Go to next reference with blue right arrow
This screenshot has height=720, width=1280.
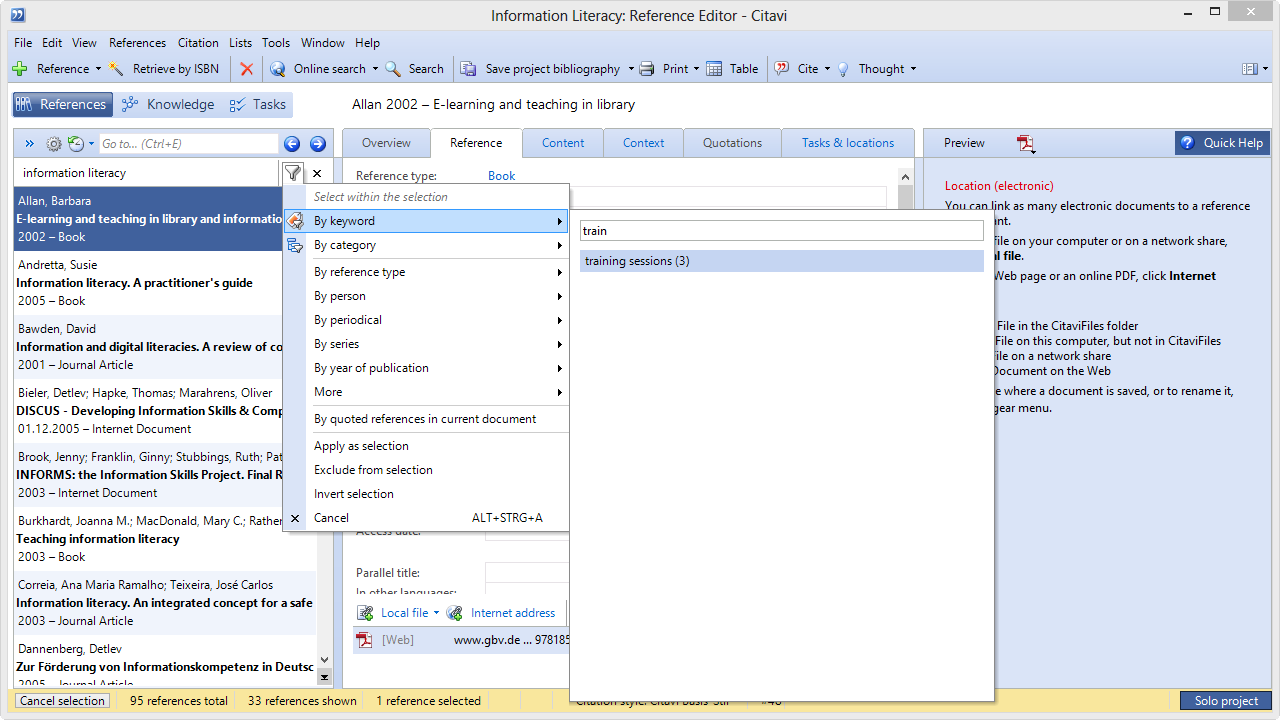pyautogui.click(x=318, y=144)
